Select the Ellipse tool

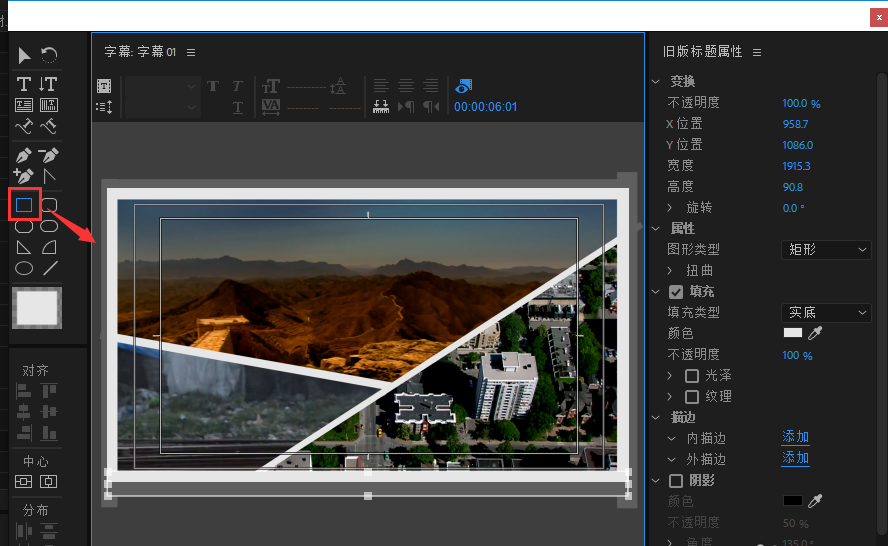24,268
